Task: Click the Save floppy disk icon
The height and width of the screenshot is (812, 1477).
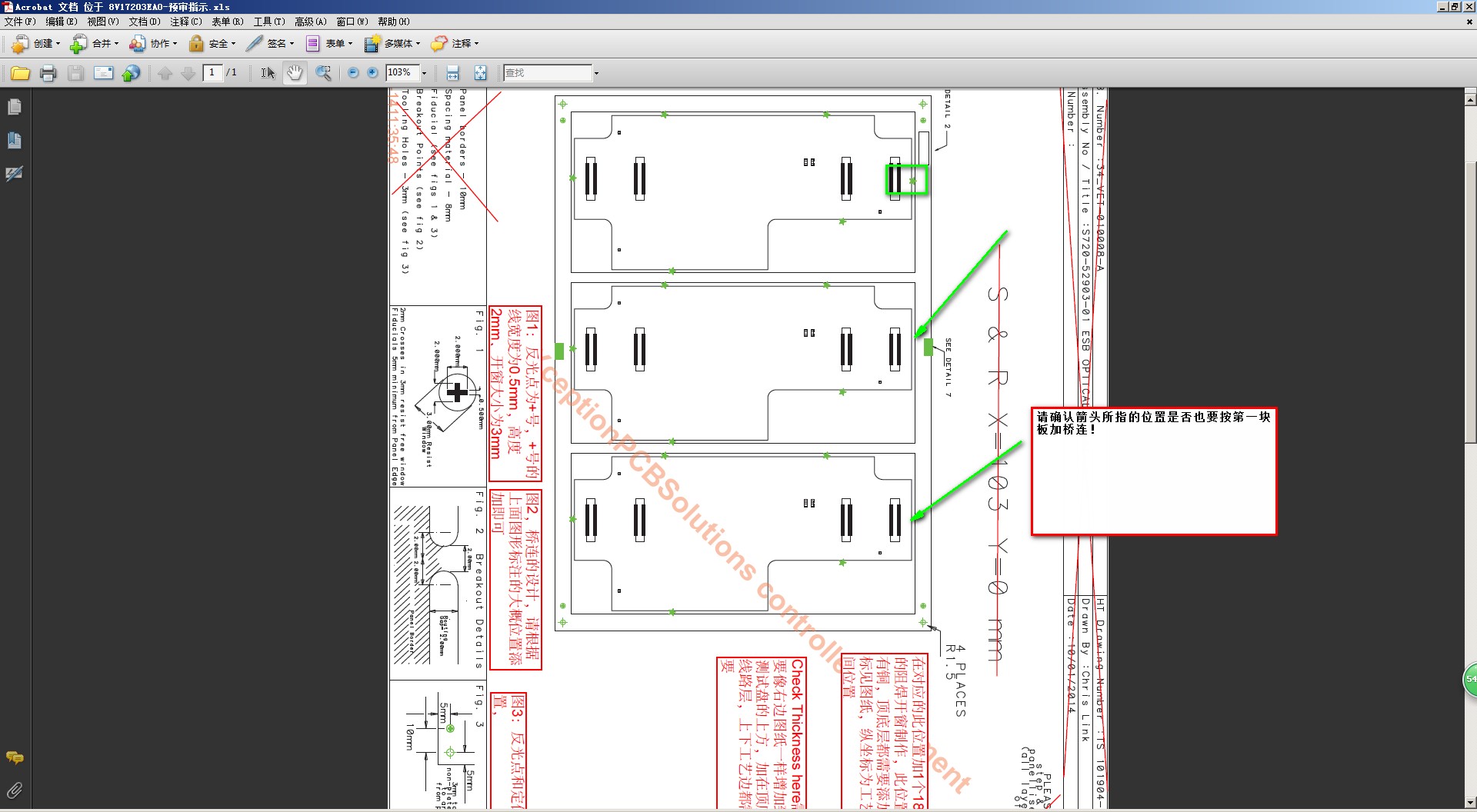Action: 75,73
